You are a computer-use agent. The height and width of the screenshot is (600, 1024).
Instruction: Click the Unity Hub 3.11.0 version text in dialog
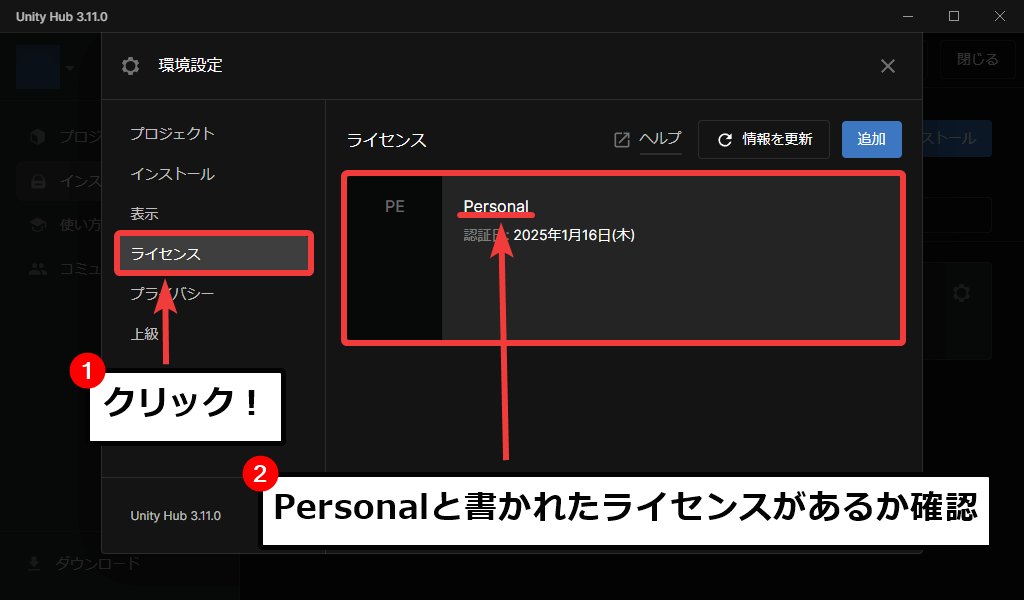pyautogui.click(x=176, y=516)
